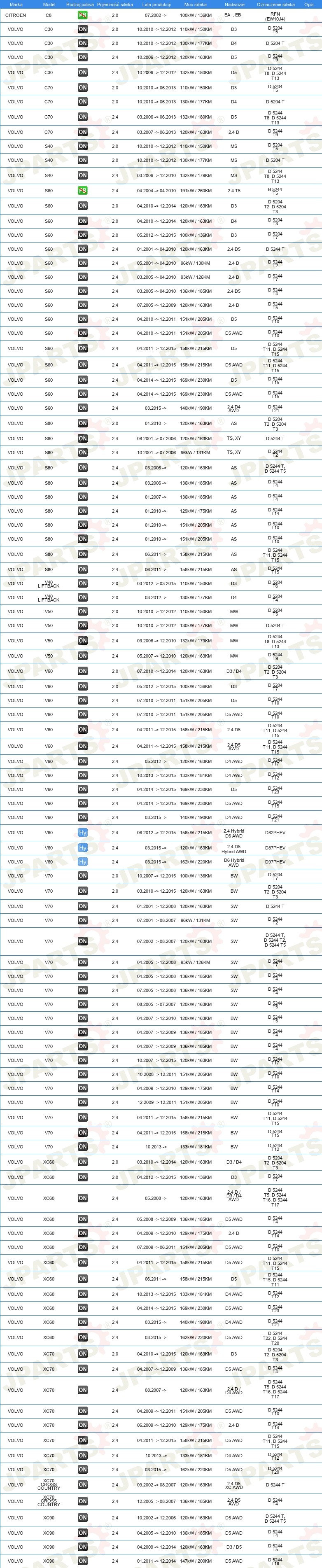Click ON fuel icon in C70 132kW row

click(x=82, y=117)
